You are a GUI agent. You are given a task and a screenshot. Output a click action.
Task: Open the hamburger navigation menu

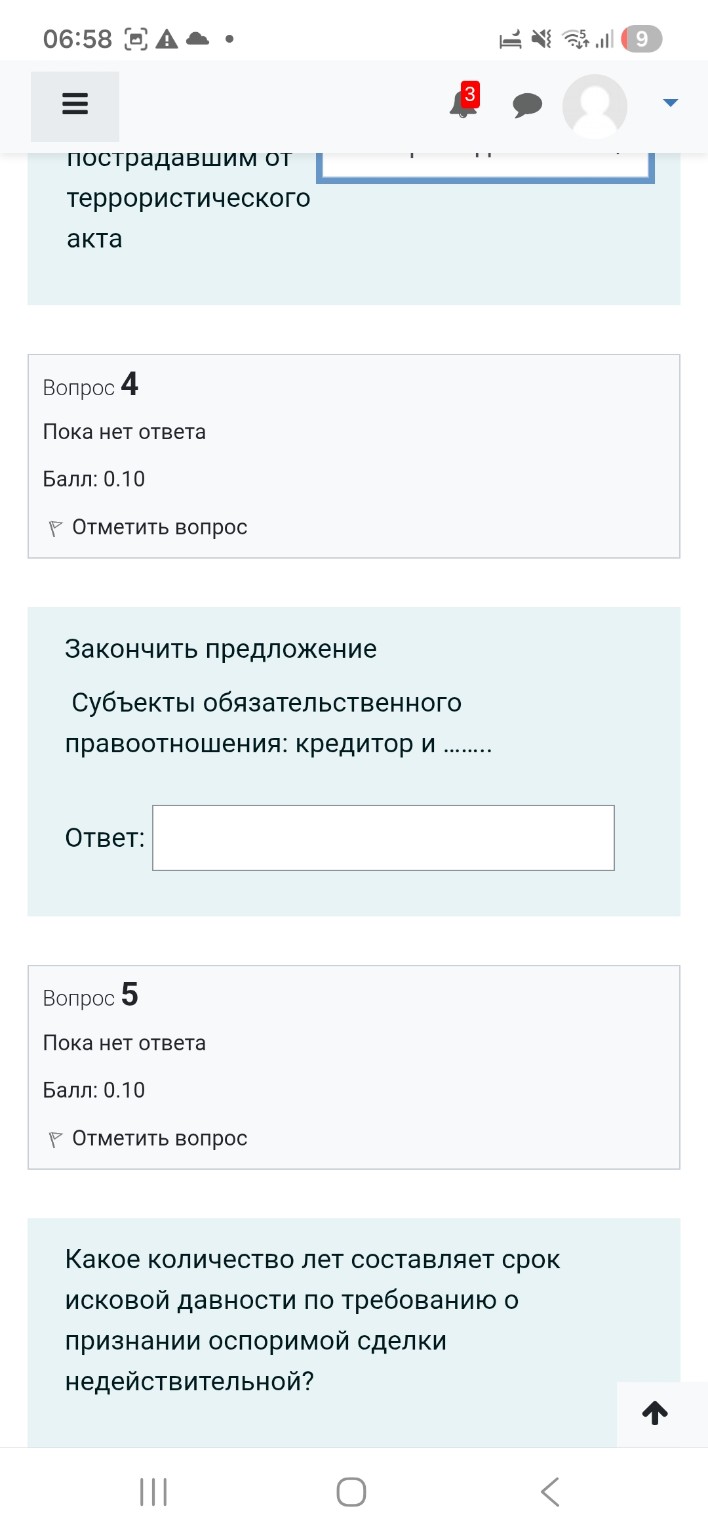pyautogui.click(x=74, y=103)
